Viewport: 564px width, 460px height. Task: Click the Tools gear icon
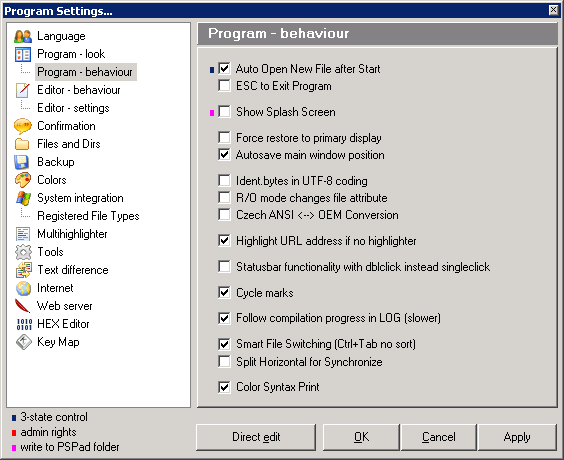coord(23,252)
